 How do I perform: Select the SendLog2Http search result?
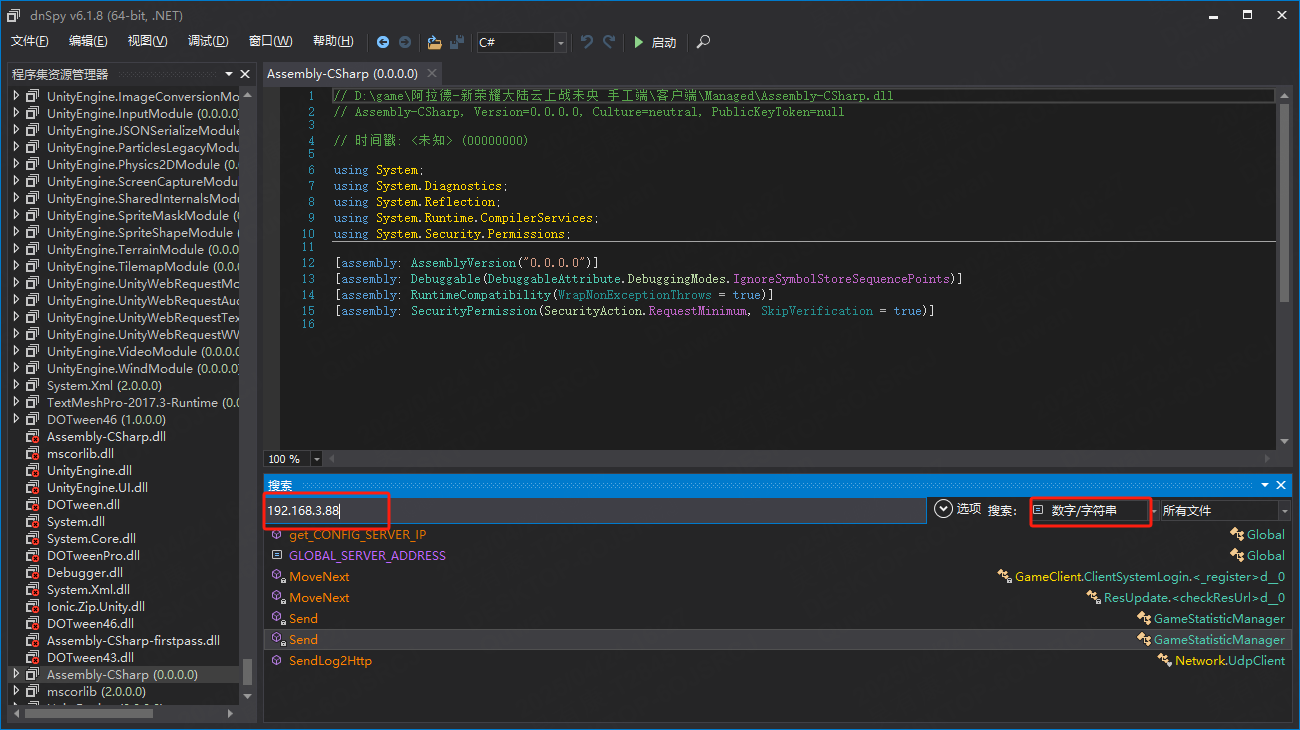[330, 661]
